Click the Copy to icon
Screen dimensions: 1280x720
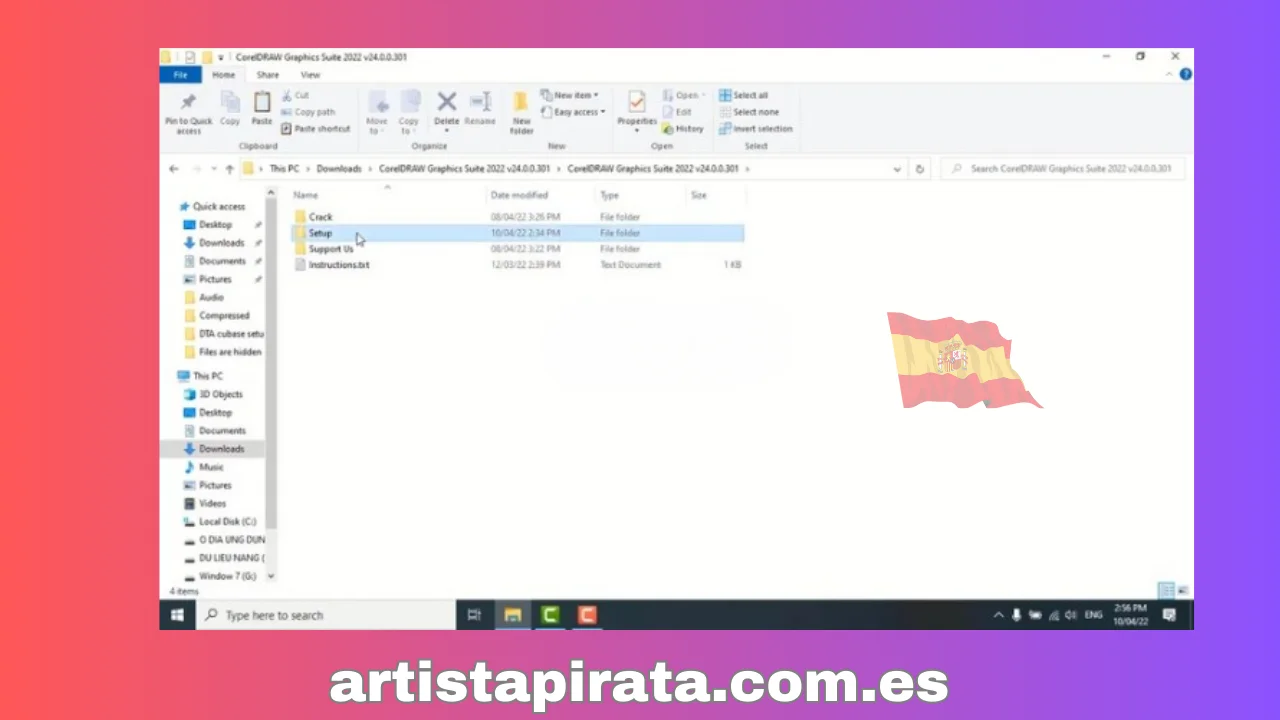(409, 102)
